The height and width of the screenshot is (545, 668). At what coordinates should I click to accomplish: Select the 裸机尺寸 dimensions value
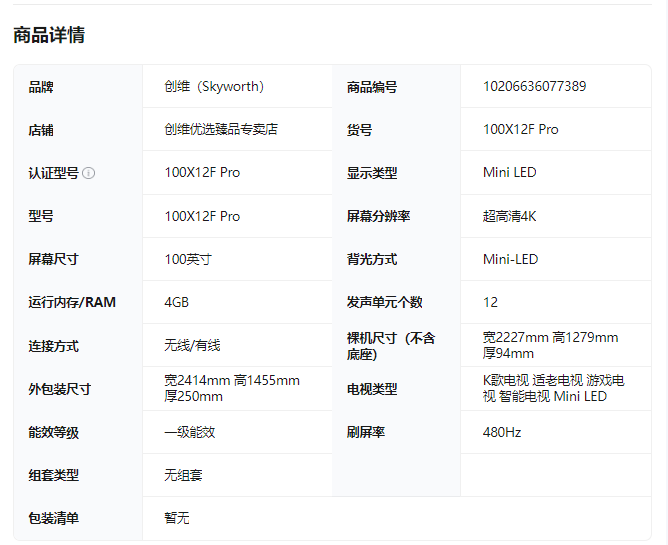[550, 345]
